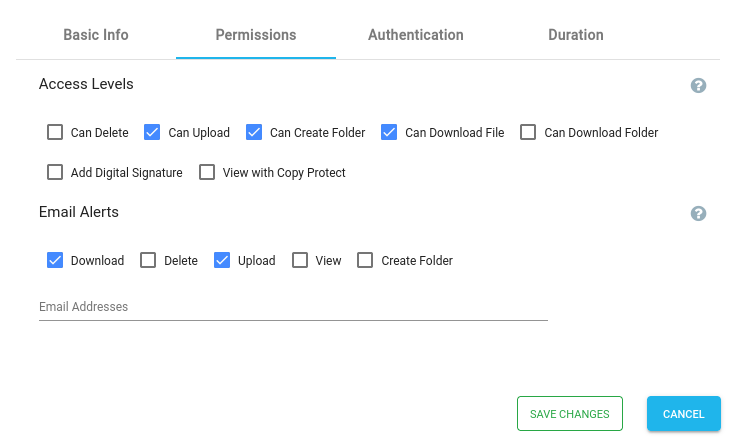Disable the Download email alert
Screen dimensions: 732x447
point(55,260)
